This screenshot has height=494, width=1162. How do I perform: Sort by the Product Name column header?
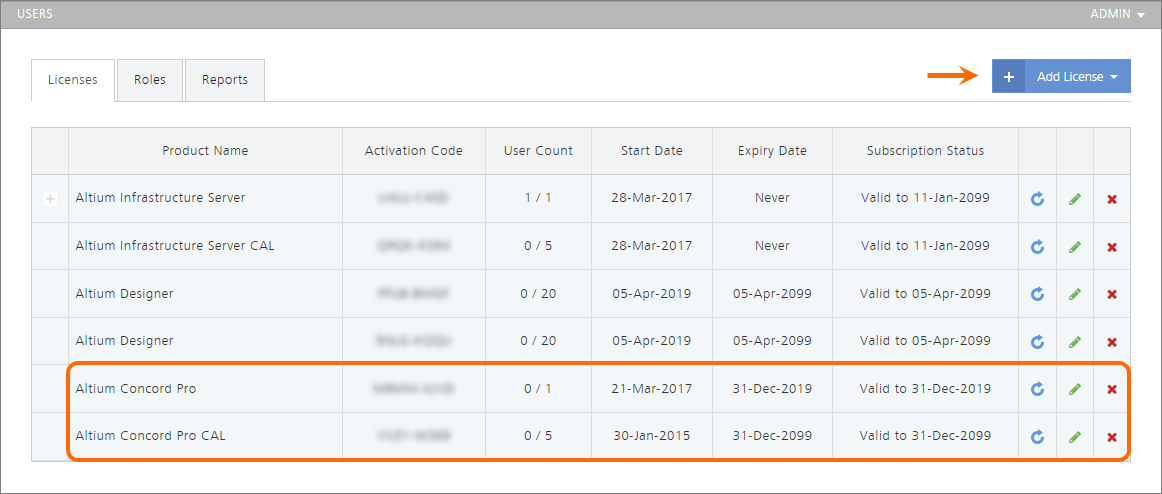click(x=205, y=151)
